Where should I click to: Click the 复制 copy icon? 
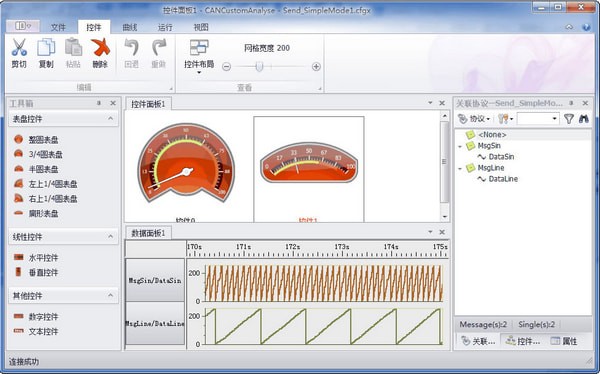pos(46,47)
